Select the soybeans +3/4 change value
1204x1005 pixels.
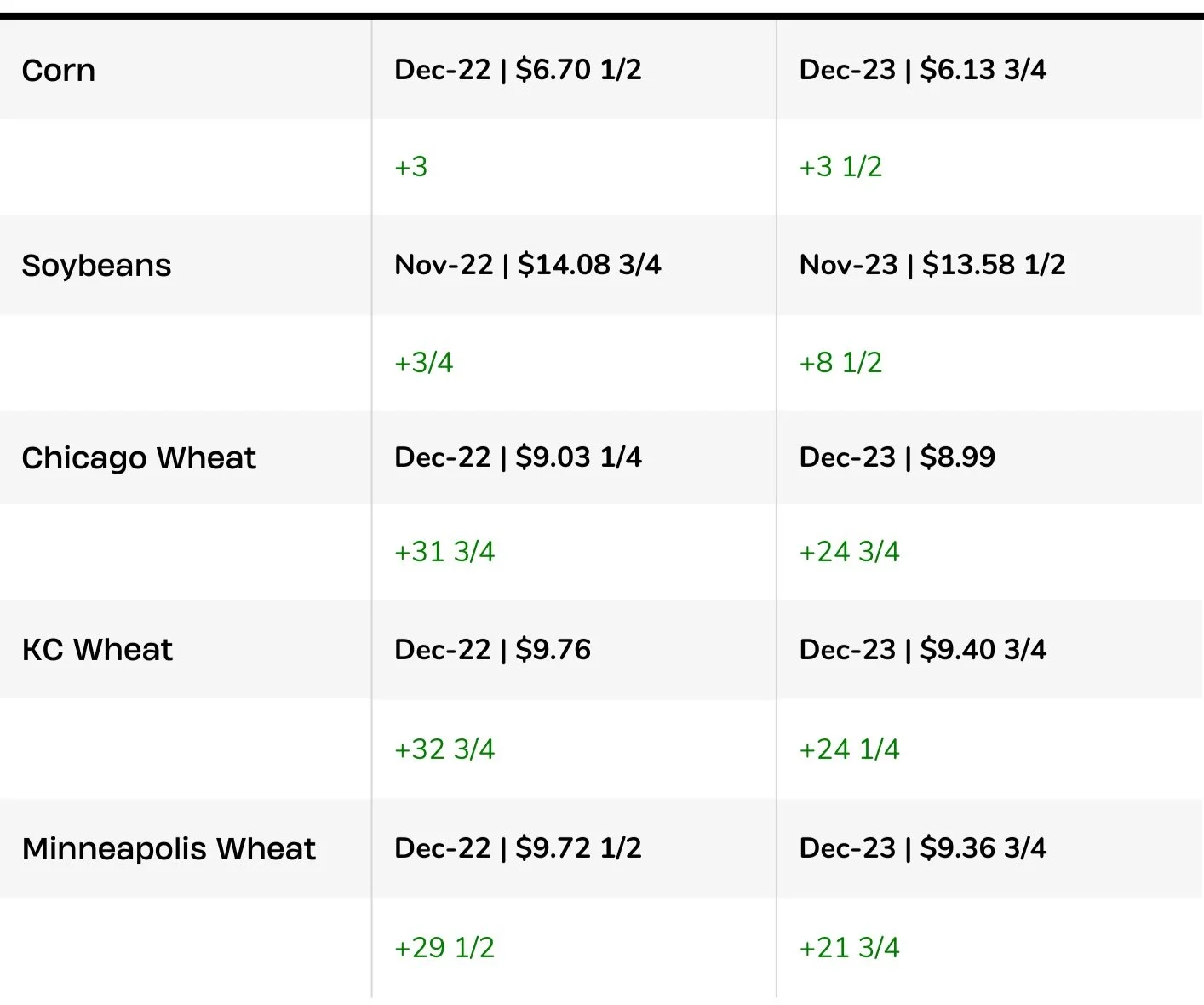point(423,363)
